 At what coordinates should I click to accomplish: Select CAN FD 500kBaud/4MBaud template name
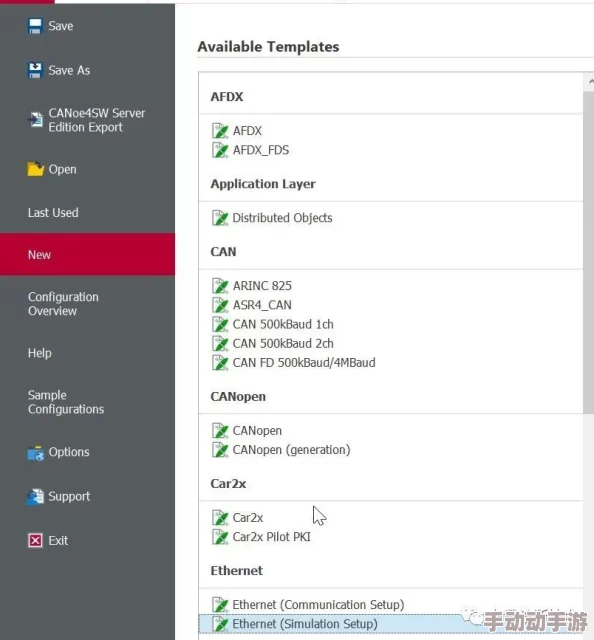(304, 362)
